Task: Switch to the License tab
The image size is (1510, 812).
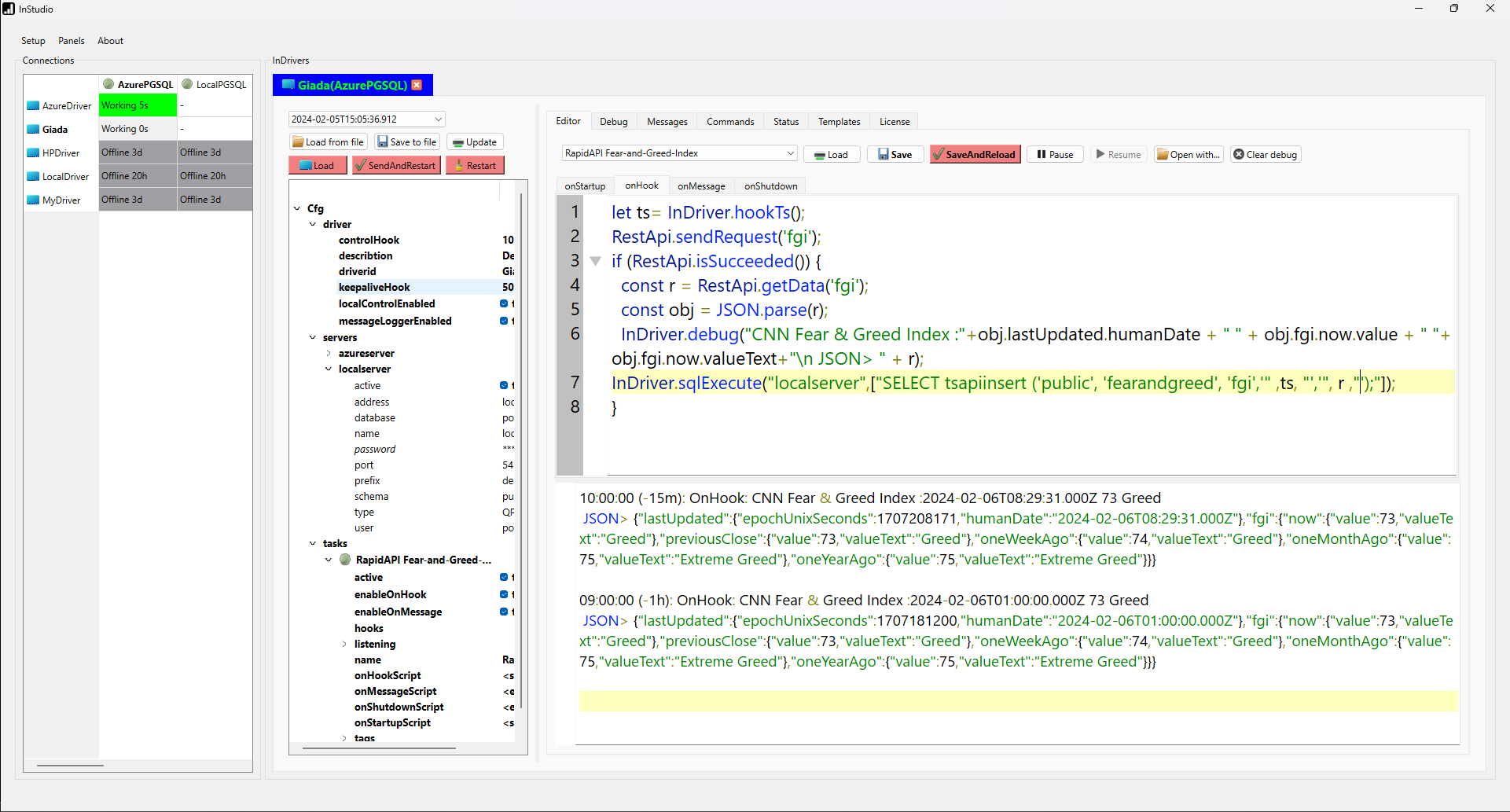Action: [x=895, y=122]
